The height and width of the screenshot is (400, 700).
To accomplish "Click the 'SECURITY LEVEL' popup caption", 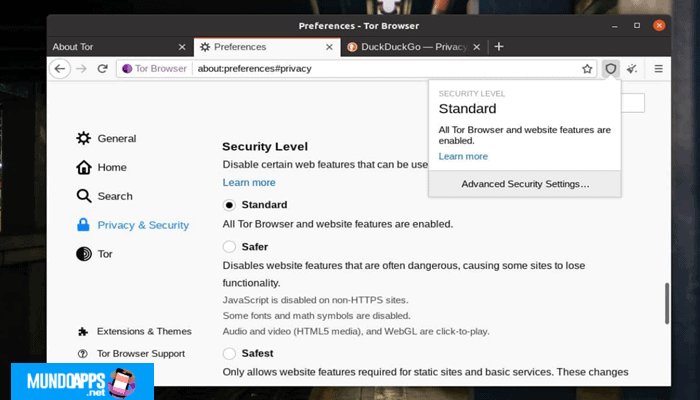I will coord(472,94).
